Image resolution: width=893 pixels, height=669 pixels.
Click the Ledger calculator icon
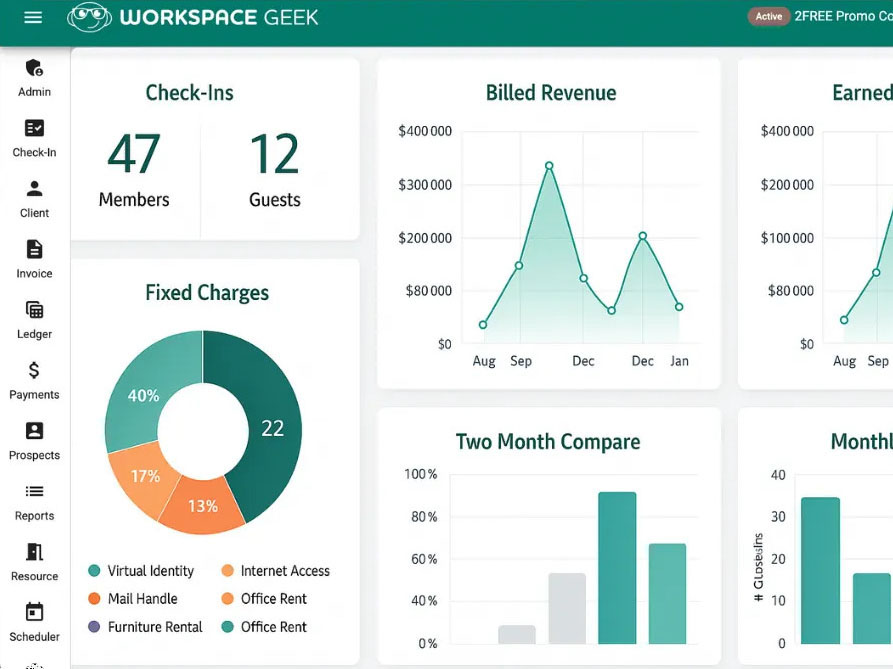[34, 310]
